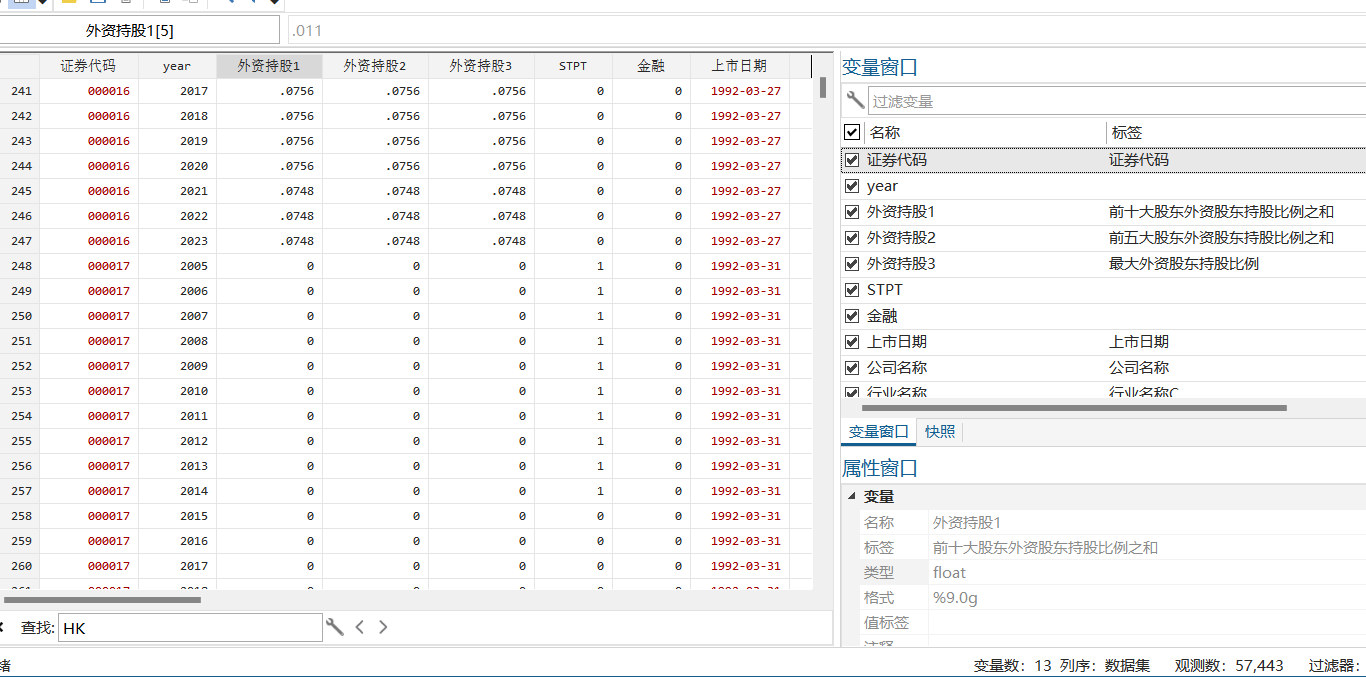This screenshot has height=677, width=1366.
Task: Click the 名称 property value 外资持股1
Action: click(x=966, y=522)
